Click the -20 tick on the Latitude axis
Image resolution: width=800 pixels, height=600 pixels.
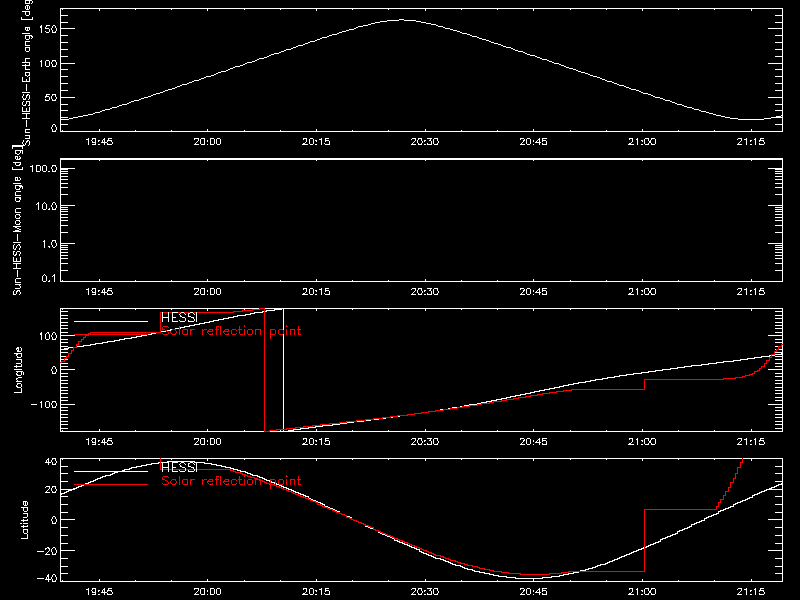click(x=48, y=550)
